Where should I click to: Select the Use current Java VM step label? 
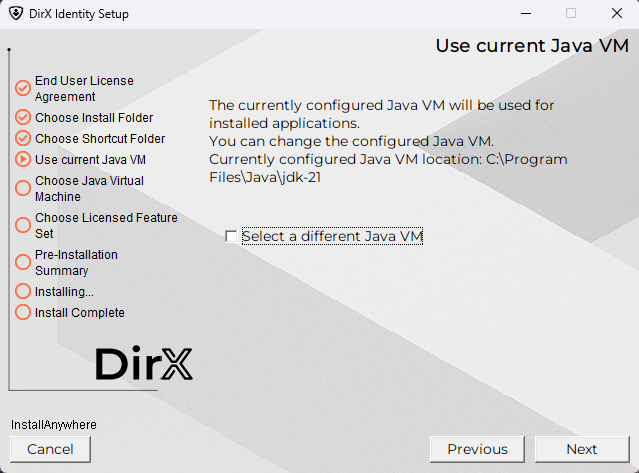click(90, 160)
